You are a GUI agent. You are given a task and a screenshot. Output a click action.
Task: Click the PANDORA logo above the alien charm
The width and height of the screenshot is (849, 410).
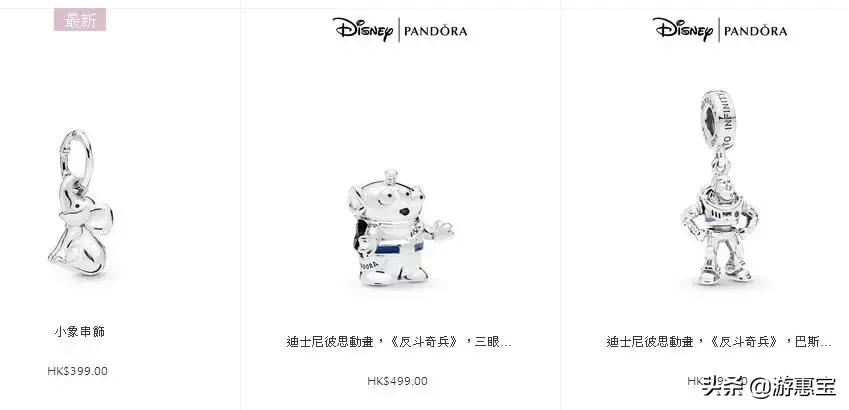tap(436, 31)
